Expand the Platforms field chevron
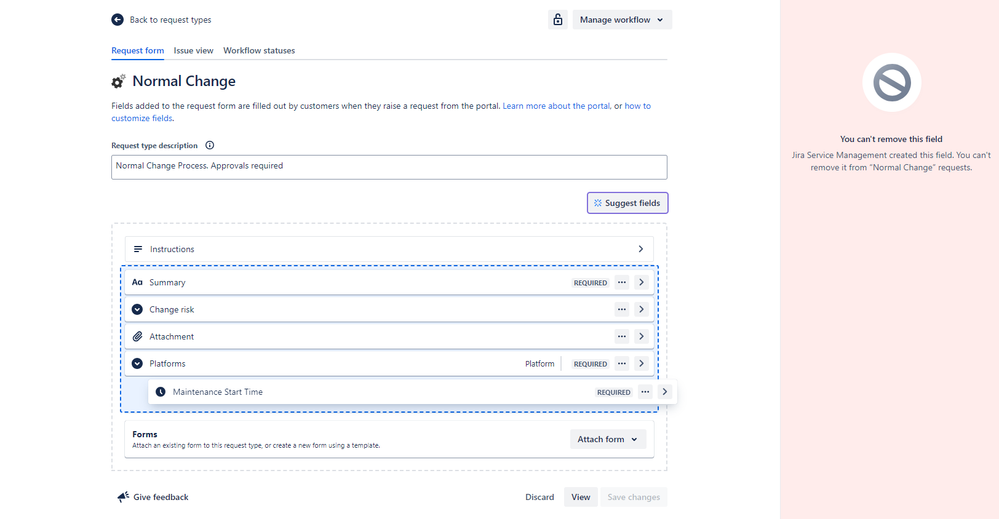 pos(642,364)
